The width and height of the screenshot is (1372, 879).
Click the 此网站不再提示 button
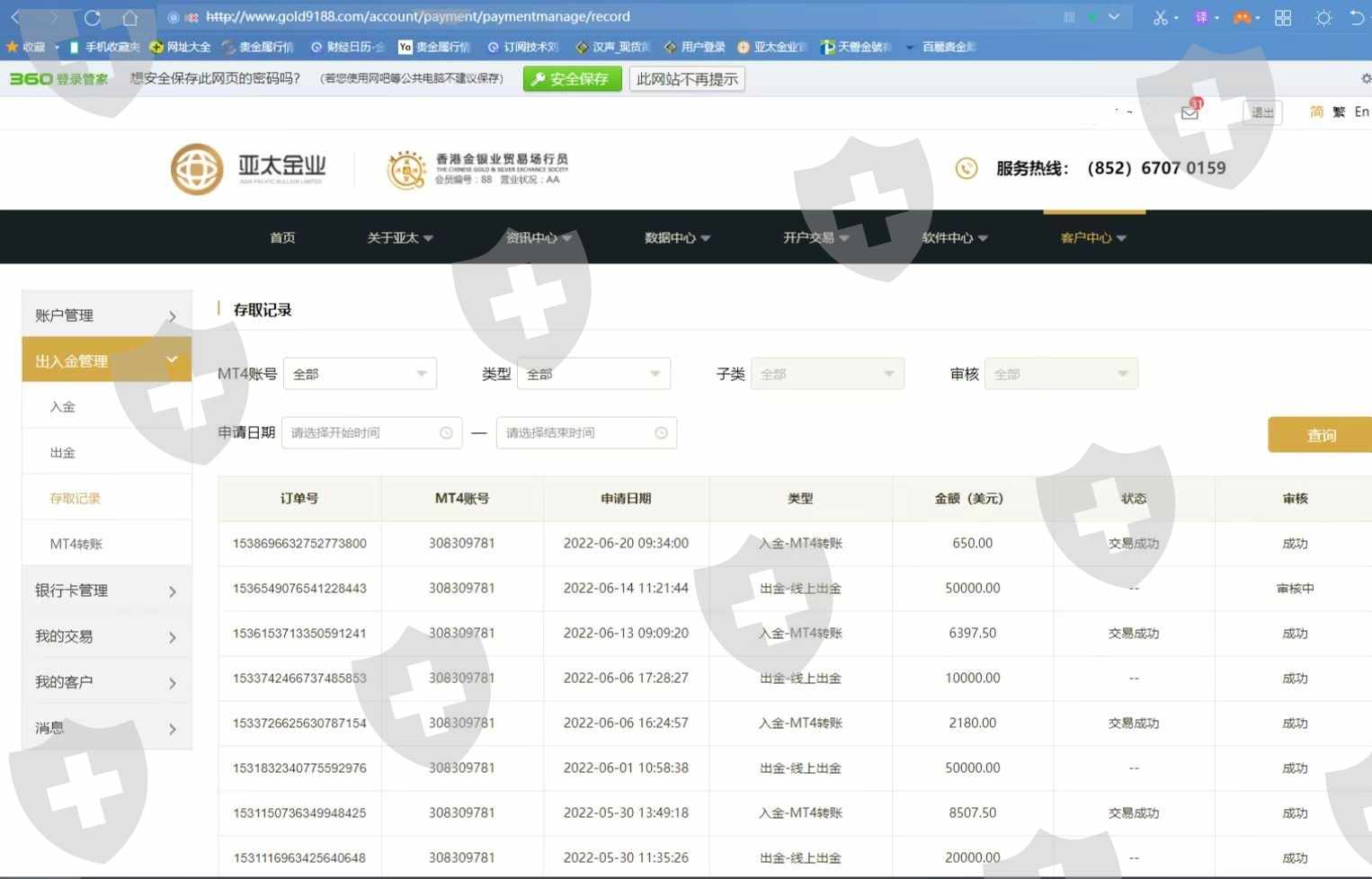687,79
